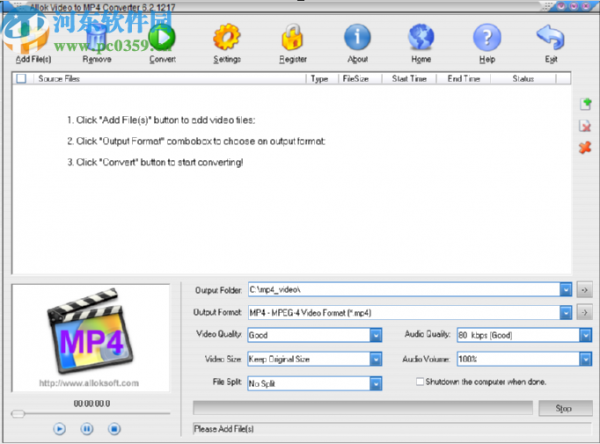Open the Audio Quality dropdown

coord(585,335)
